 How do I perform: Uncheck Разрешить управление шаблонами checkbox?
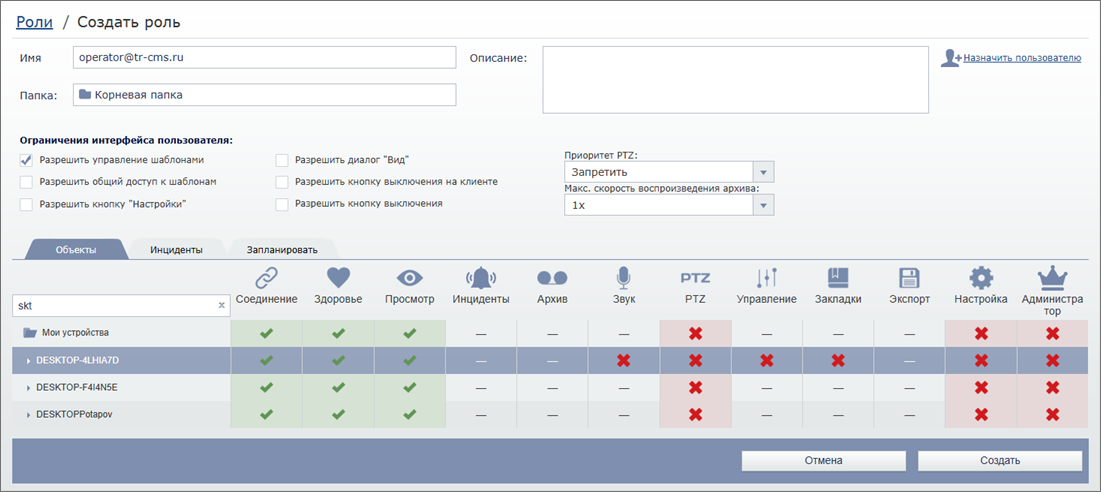pyautogui.click(x=26, y=160)
